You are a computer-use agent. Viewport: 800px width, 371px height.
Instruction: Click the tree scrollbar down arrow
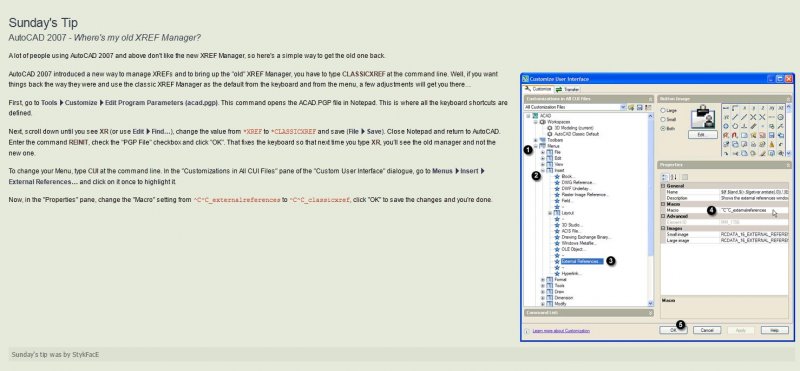tap(651, 303)
